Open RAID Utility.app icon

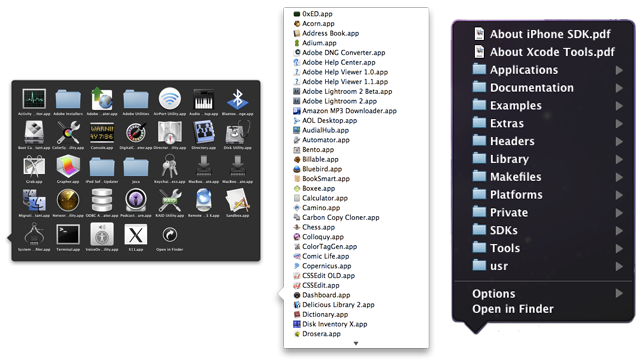[x=170, y=200]
